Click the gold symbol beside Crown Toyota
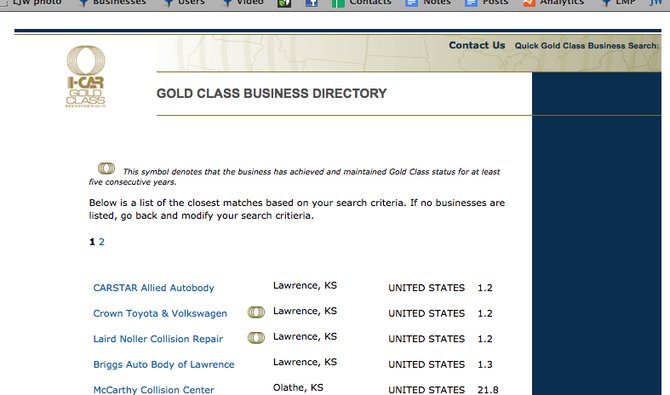Viewport: 670px width, 395px height. (x=256, y=312)
